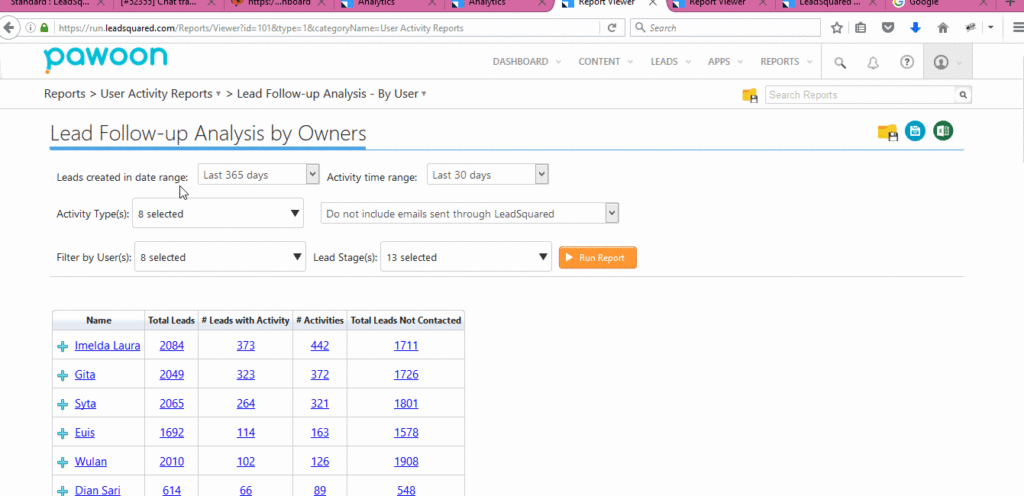Click inside the Search Reports field
This screenshot has height=496, width=1024.
pos(860,95)
